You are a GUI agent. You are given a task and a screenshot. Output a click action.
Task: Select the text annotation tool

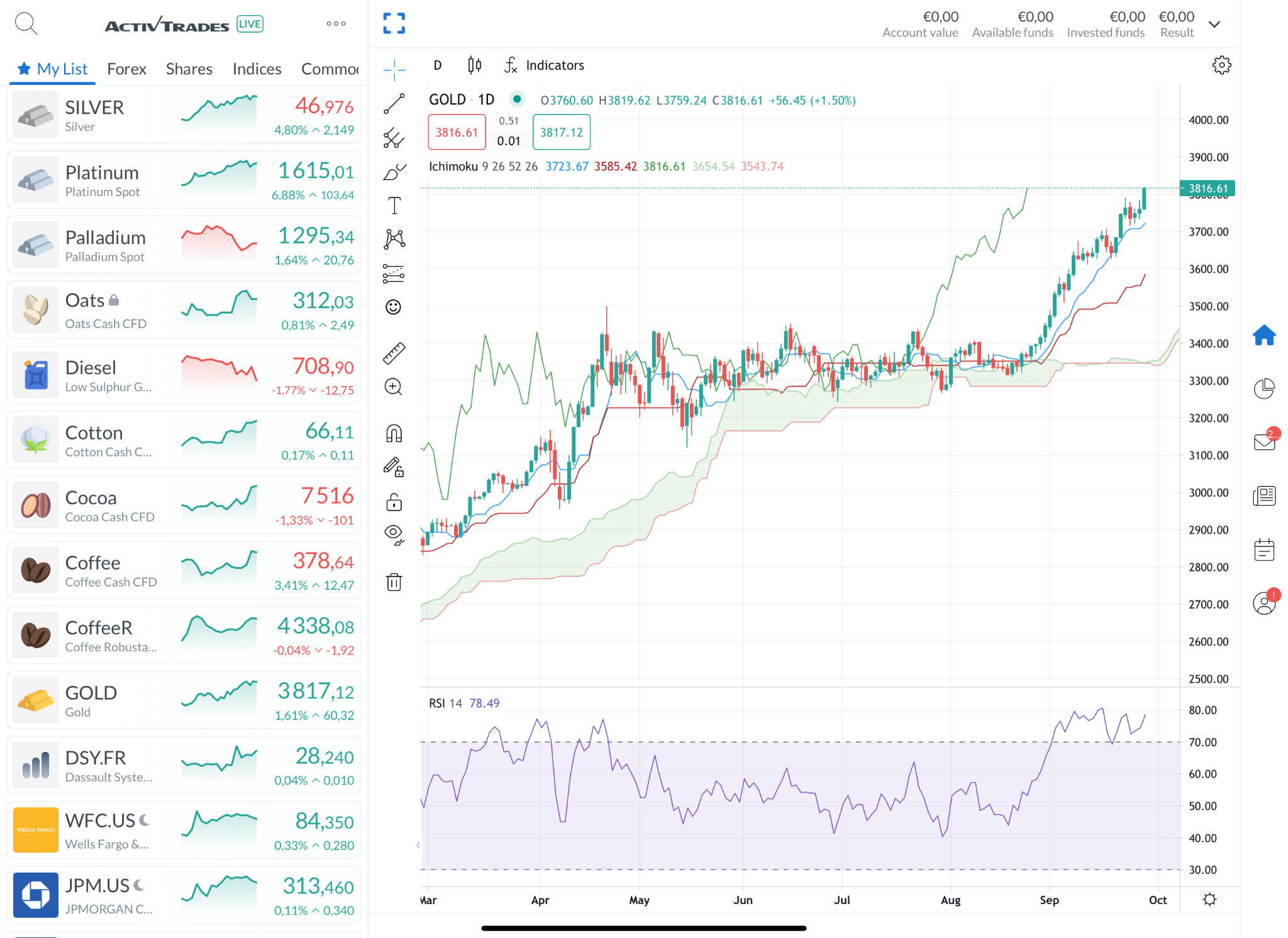tap(394, 206)
